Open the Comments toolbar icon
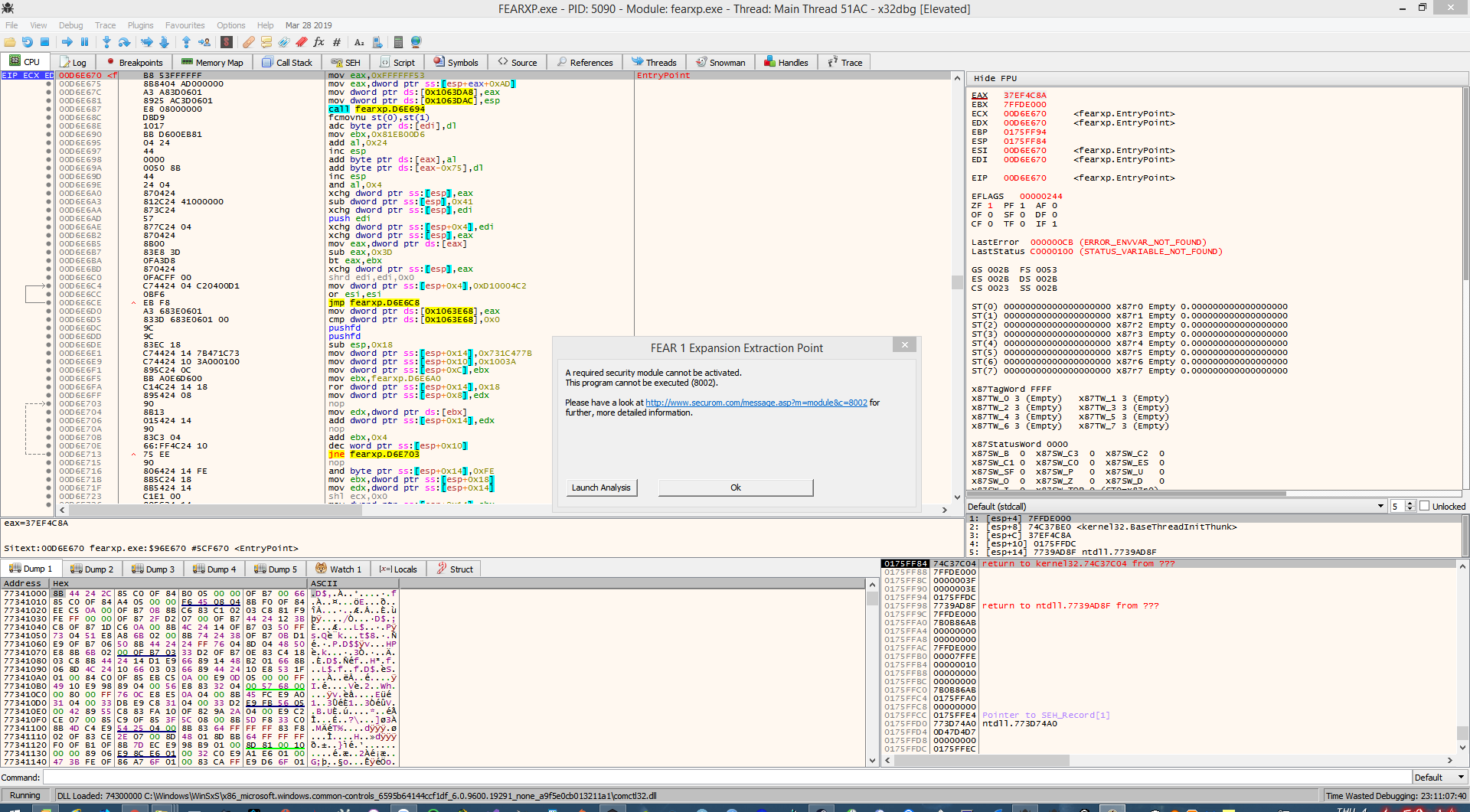This screenshot has width=1470, height=812. [266, 42]
